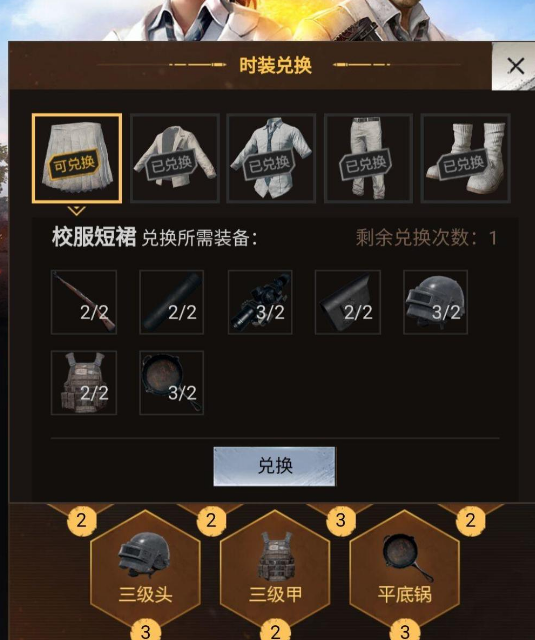This screenshot has width=535, height=640.
Task: Click the Kar98k rifle requirement icon
Action: click(x=84, y=302)
